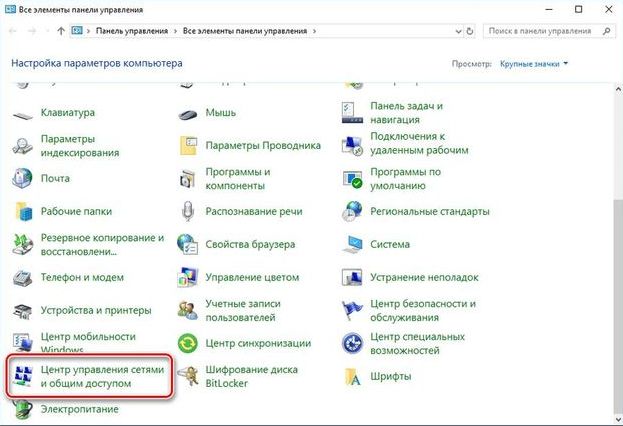The height and width of the screenshot is (426, 623).
Task: Open Региональные стандарты globe icon
Action: [352, 211]
